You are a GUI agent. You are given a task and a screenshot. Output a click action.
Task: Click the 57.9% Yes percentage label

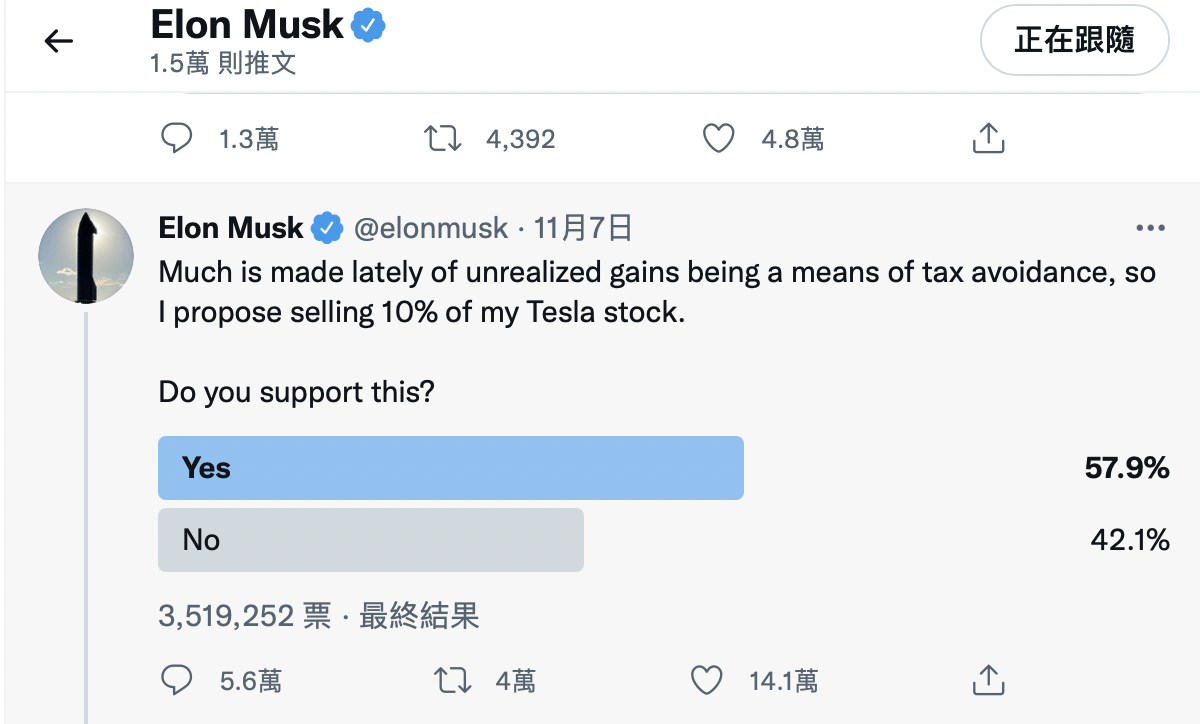1127,468
